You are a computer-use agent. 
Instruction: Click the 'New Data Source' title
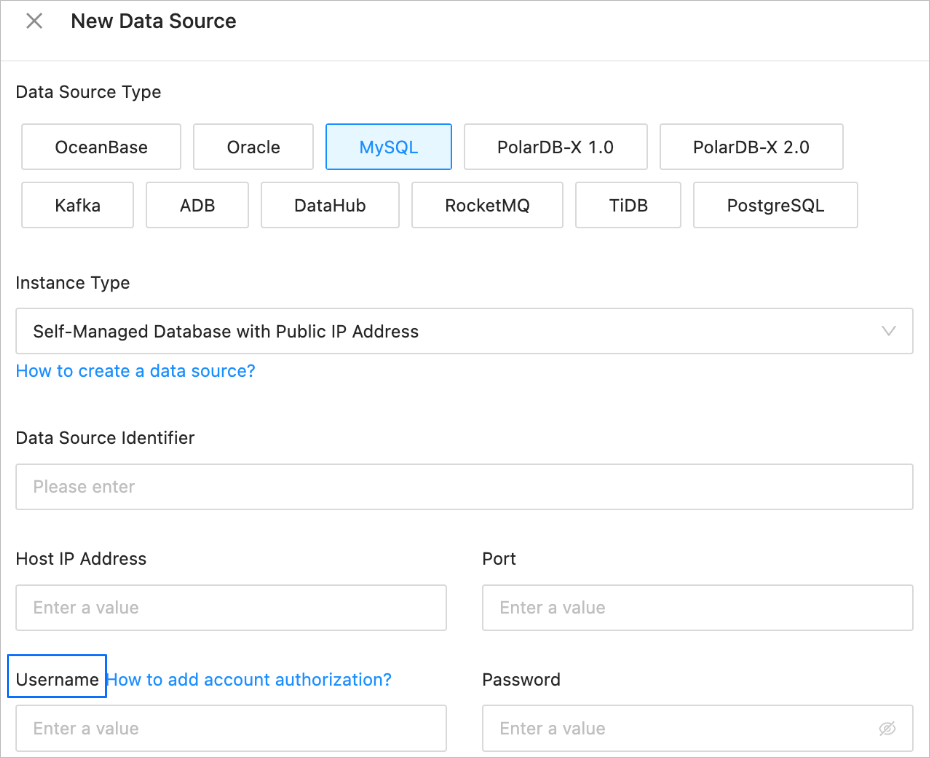(x=154, y=21)
